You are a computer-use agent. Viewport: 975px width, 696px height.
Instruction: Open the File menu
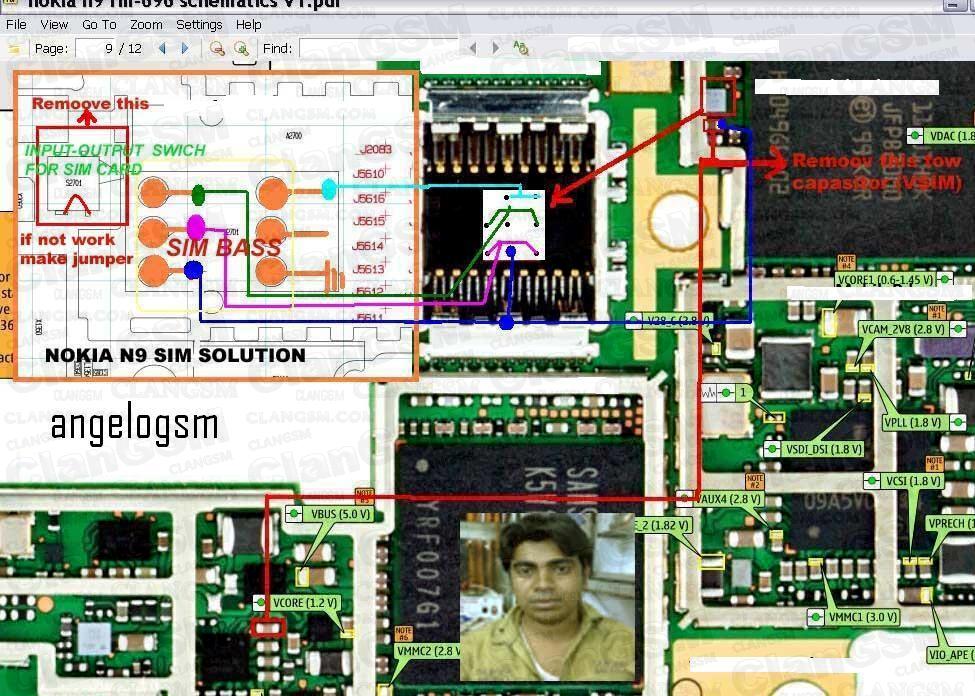click(16, 25)
